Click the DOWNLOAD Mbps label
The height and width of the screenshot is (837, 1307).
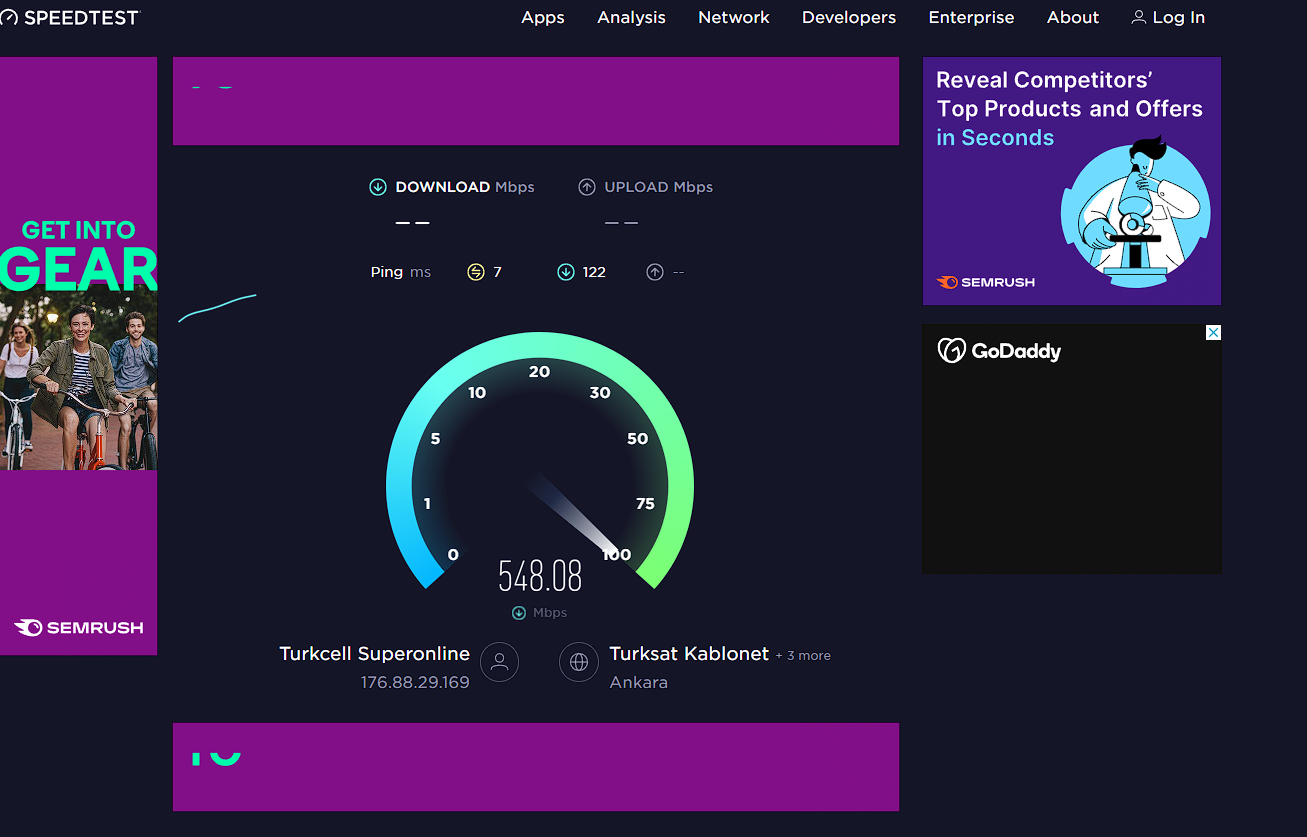[x=465, y=187]
